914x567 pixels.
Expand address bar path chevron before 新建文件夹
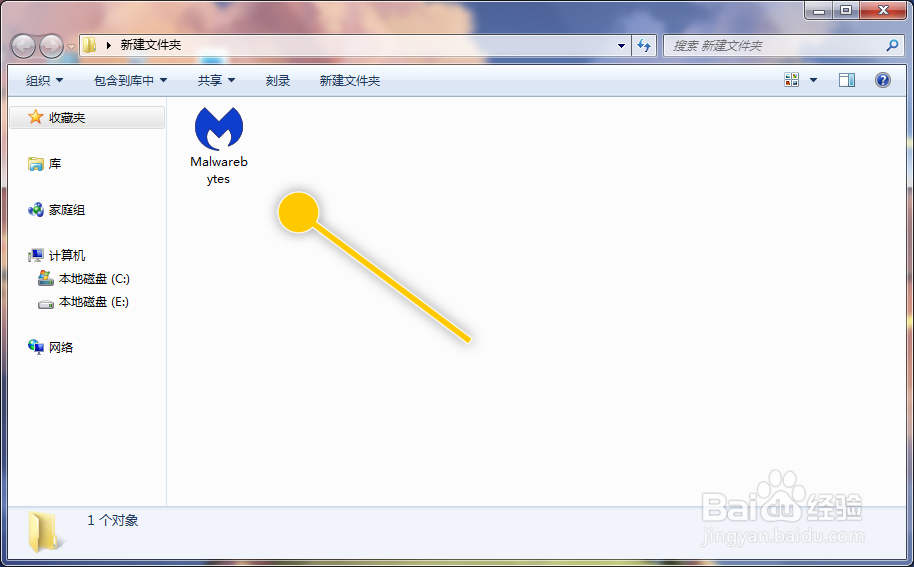tap(108, 45)
